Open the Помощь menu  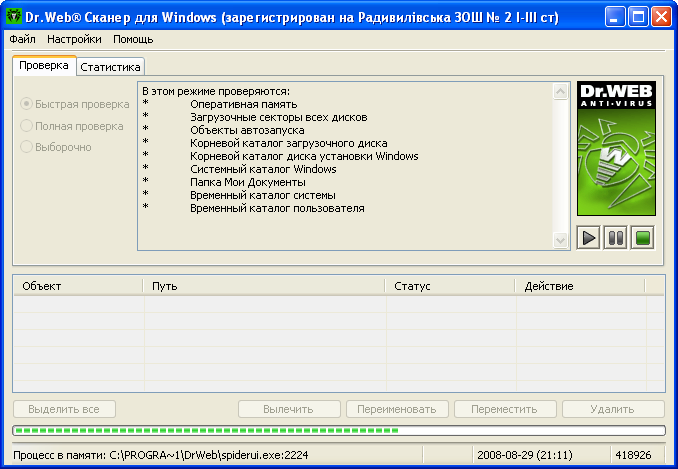(x=133, y=39)
